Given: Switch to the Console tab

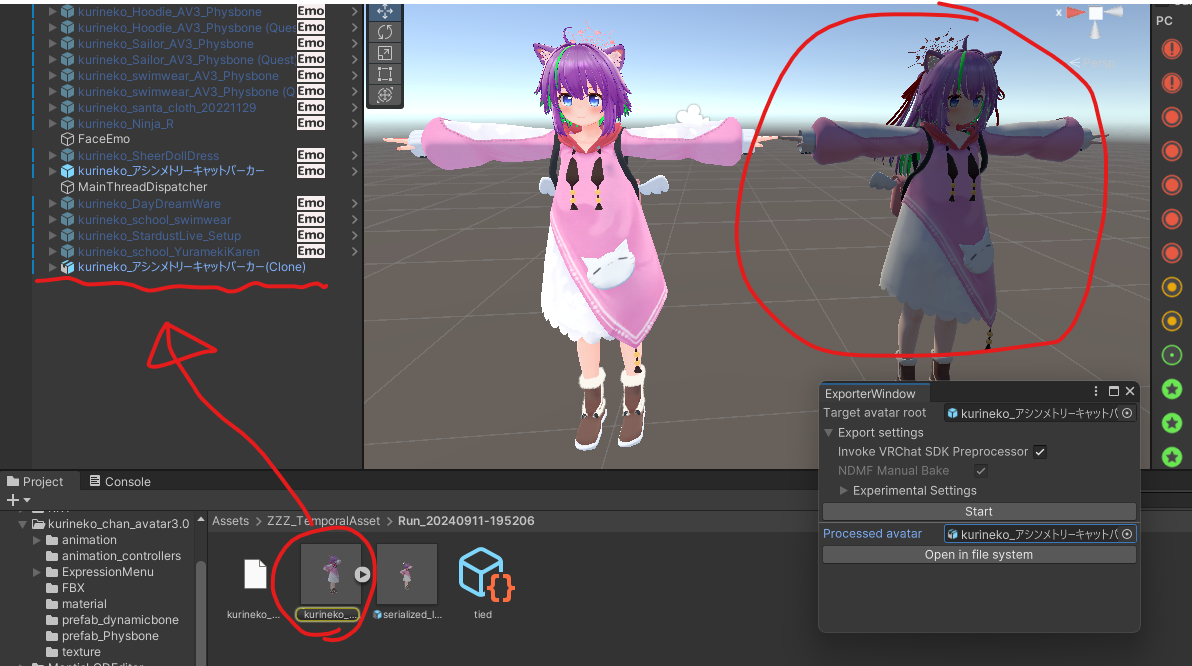Looking at the screenshot, I should pyautogui.click(x=120, y=481).
